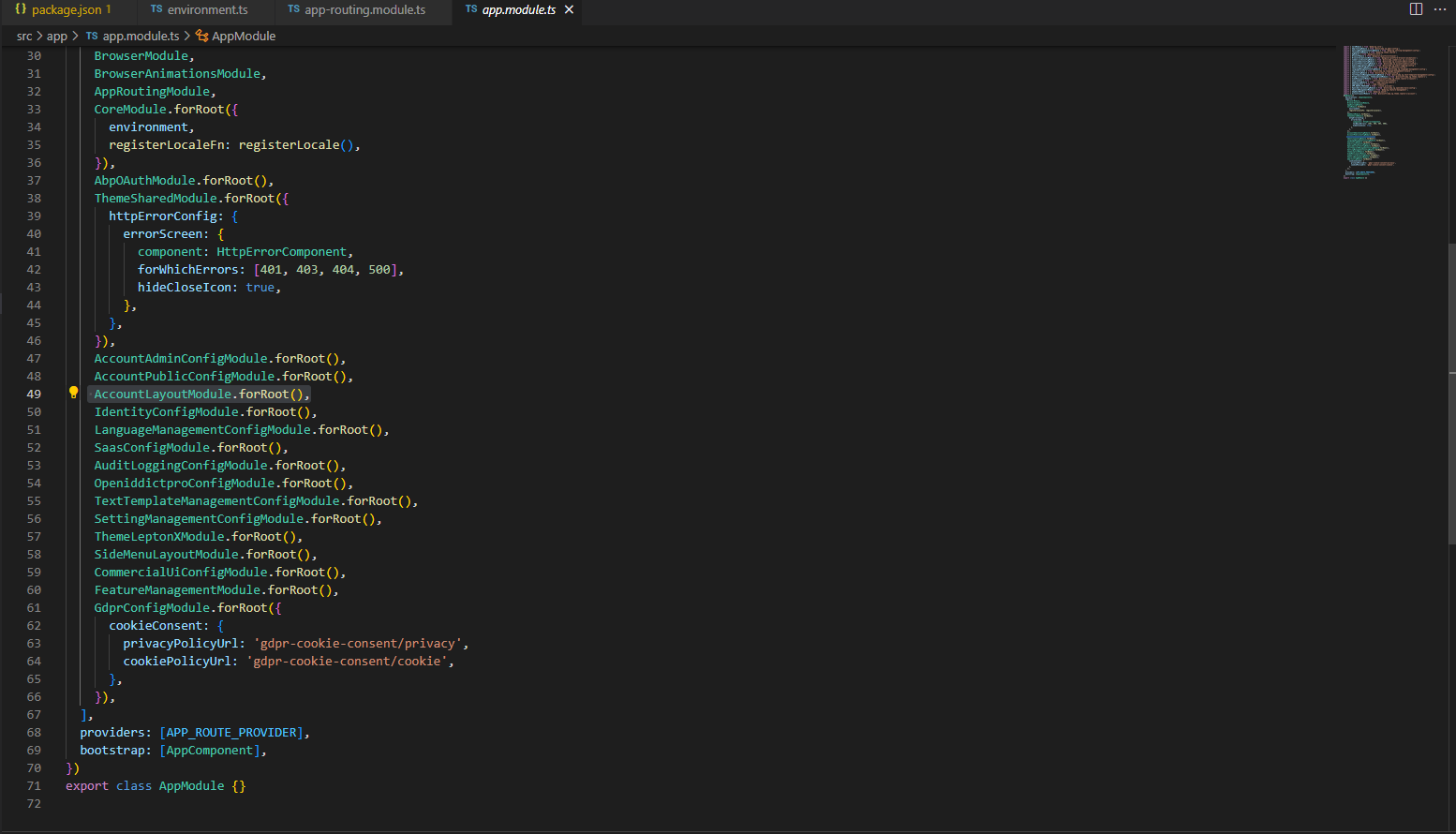Expand the src breadcrumb folder
Viewport: 1456px width, 834px height.
coord(23,36)
